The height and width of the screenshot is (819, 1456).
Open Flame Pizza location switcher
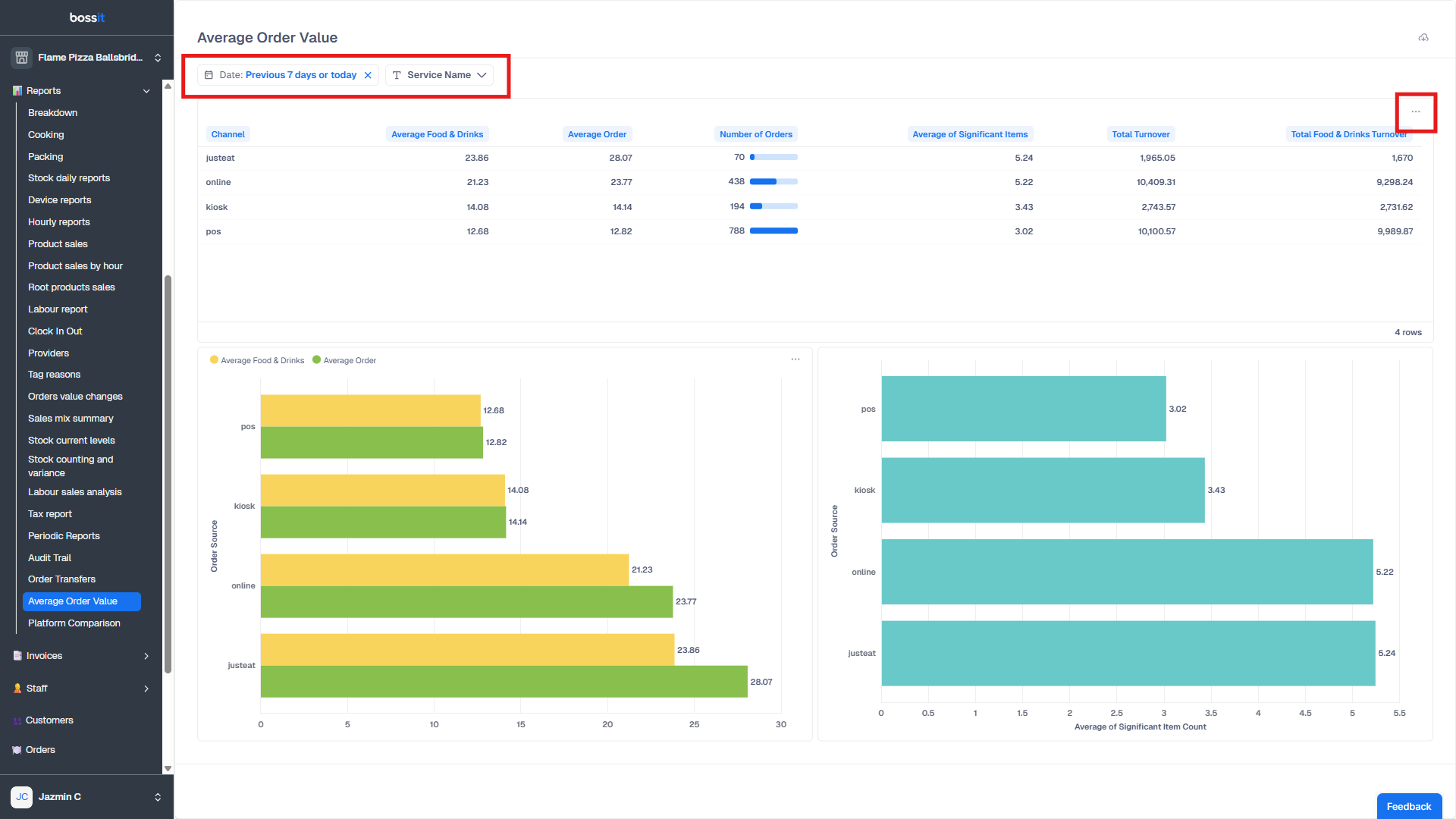click(x=158, y=58)
